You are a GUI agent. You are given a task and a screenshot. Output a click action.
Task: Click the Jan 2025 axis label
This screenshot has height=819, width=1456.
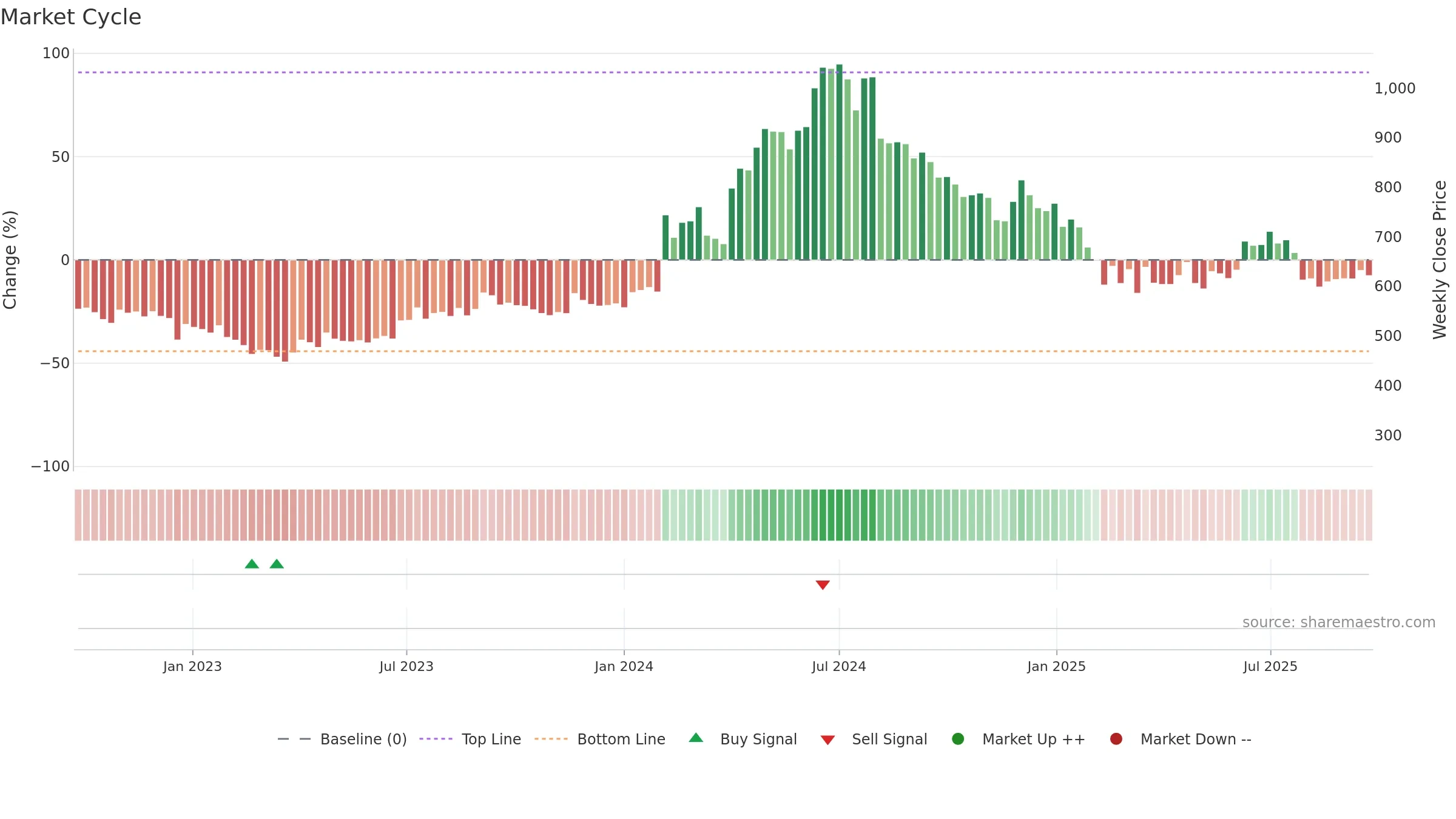(x=1056, y=667)
